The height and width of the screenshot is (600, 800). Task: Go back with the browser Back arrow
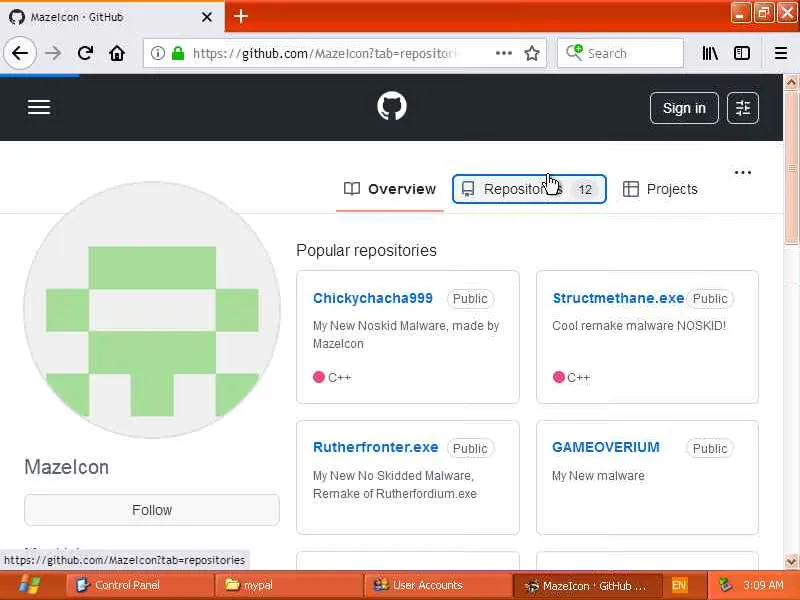20,53
